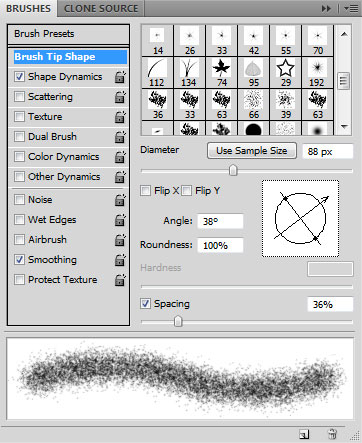Toggle lock for Dual Brush
The image size is (362, 443).
(x=120, y=137)
